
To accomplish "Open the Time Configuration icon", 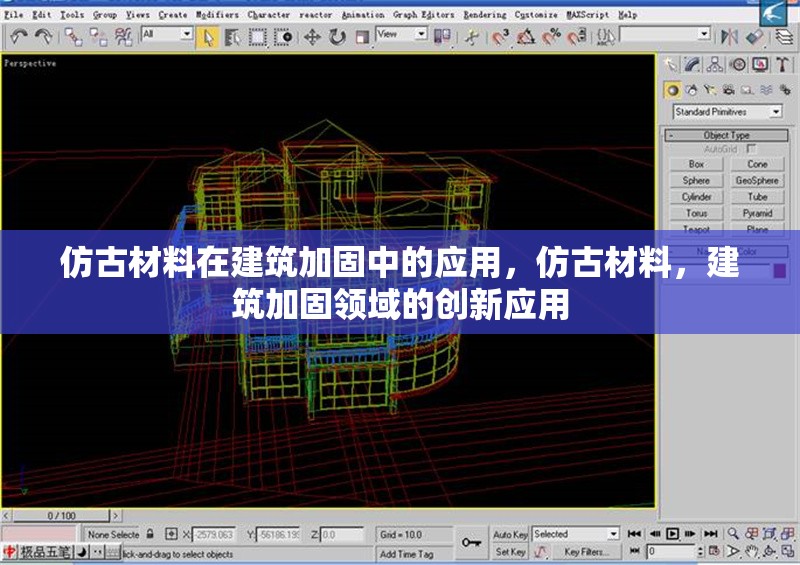I will pos(714,551).
